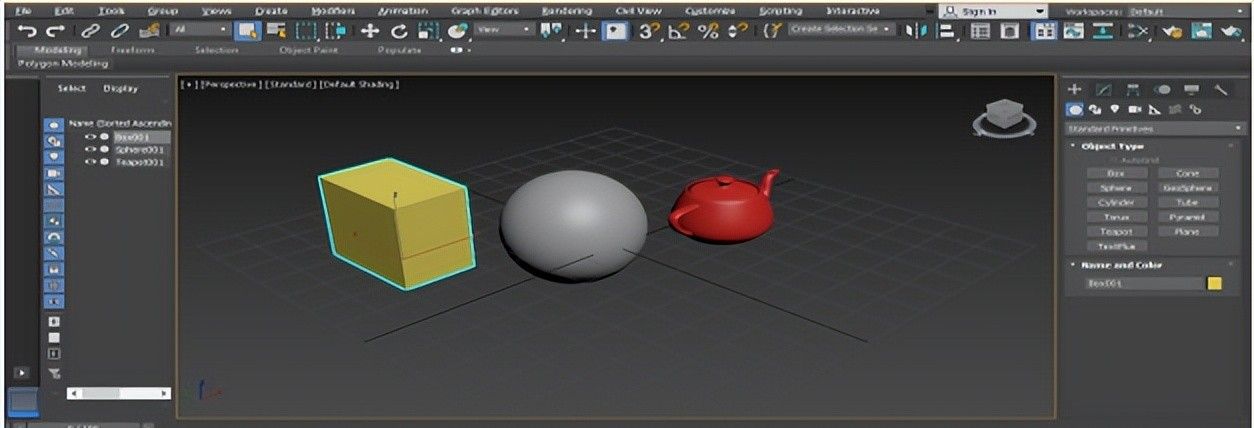The width and height of the screenshot is (1254, 428).
Task: Select the Lights category icon
Action: click(x=1115, y=109)
